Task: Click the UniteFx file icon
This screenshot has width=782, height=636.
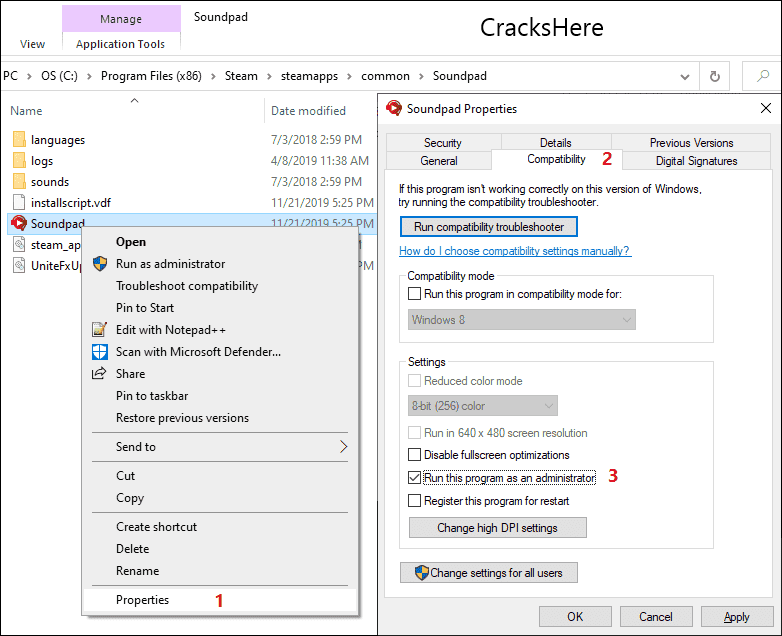Action: pos(19,265)
